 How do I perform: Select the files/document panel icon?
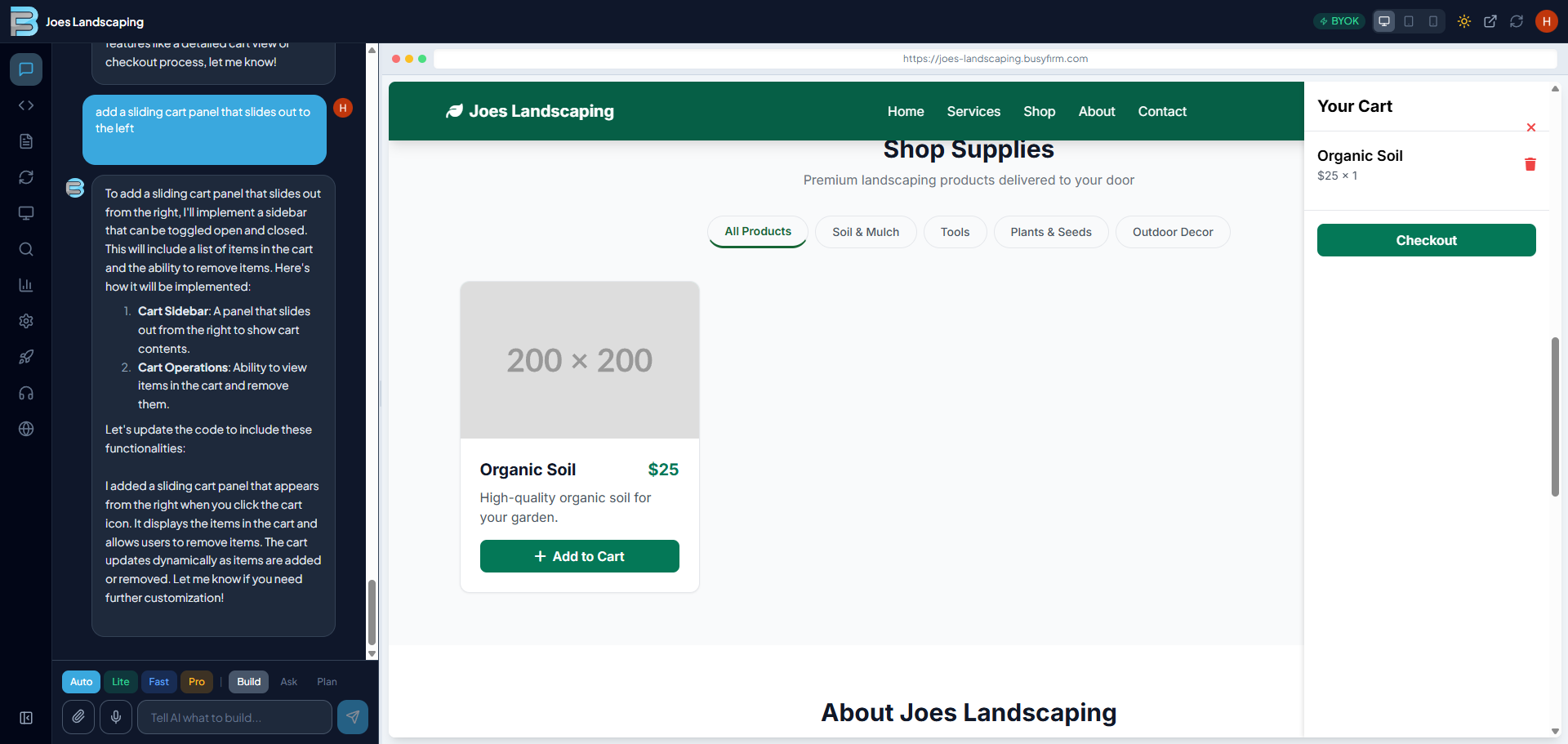pyautogui.click(x=25, y=141)
